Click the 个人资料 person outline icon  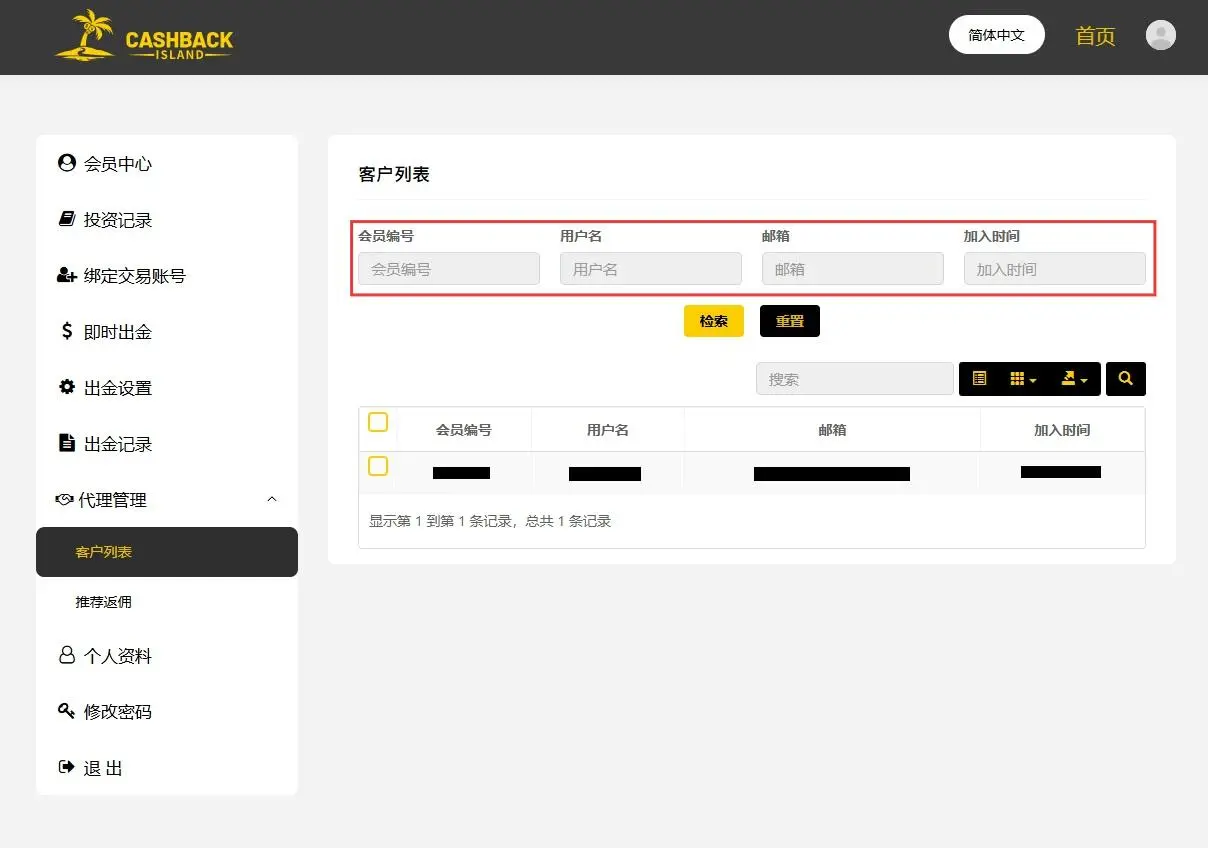pos(67,655)
